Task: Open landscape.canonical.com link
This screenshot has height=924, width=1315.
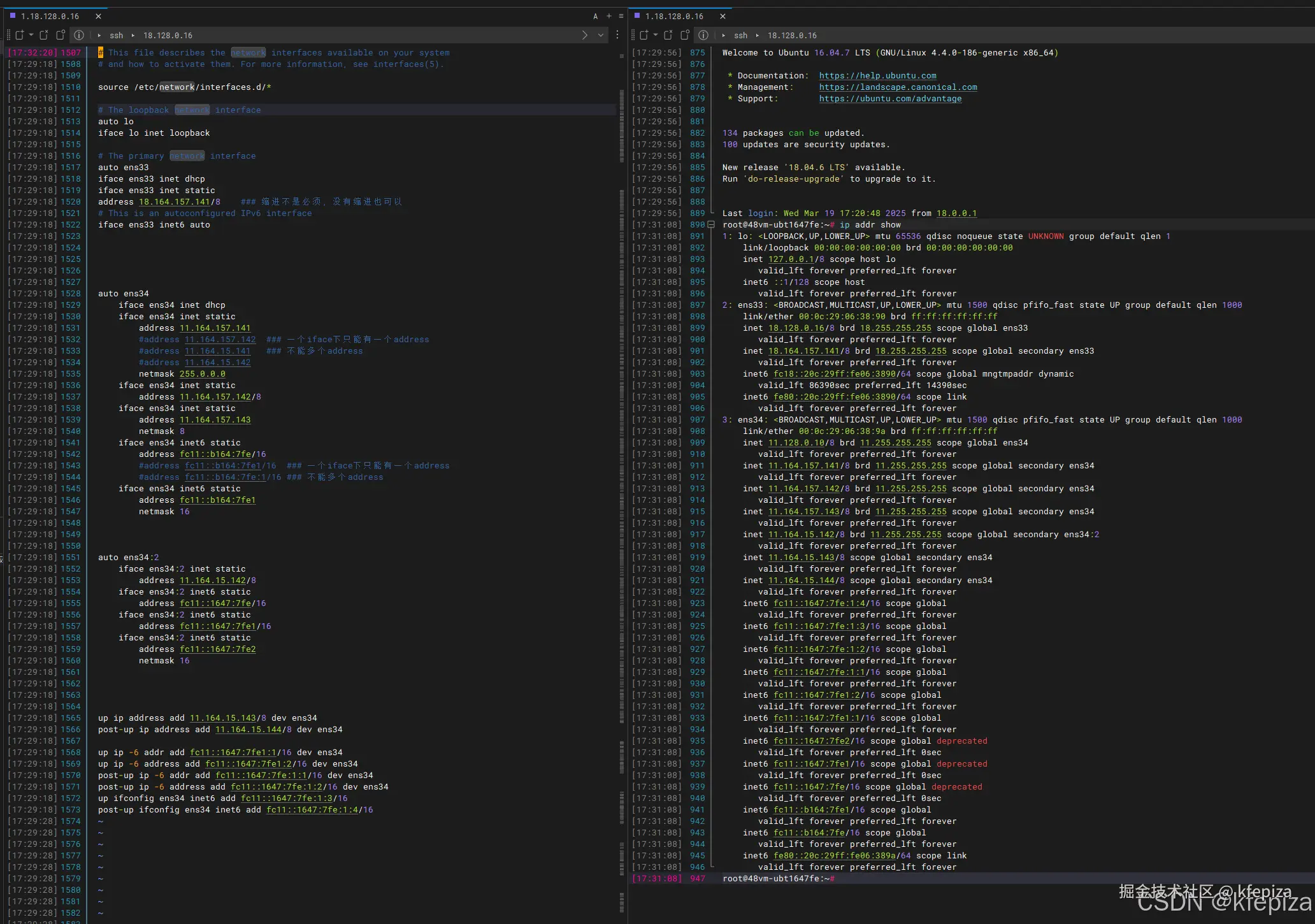Action: click(x=898, y=87)
